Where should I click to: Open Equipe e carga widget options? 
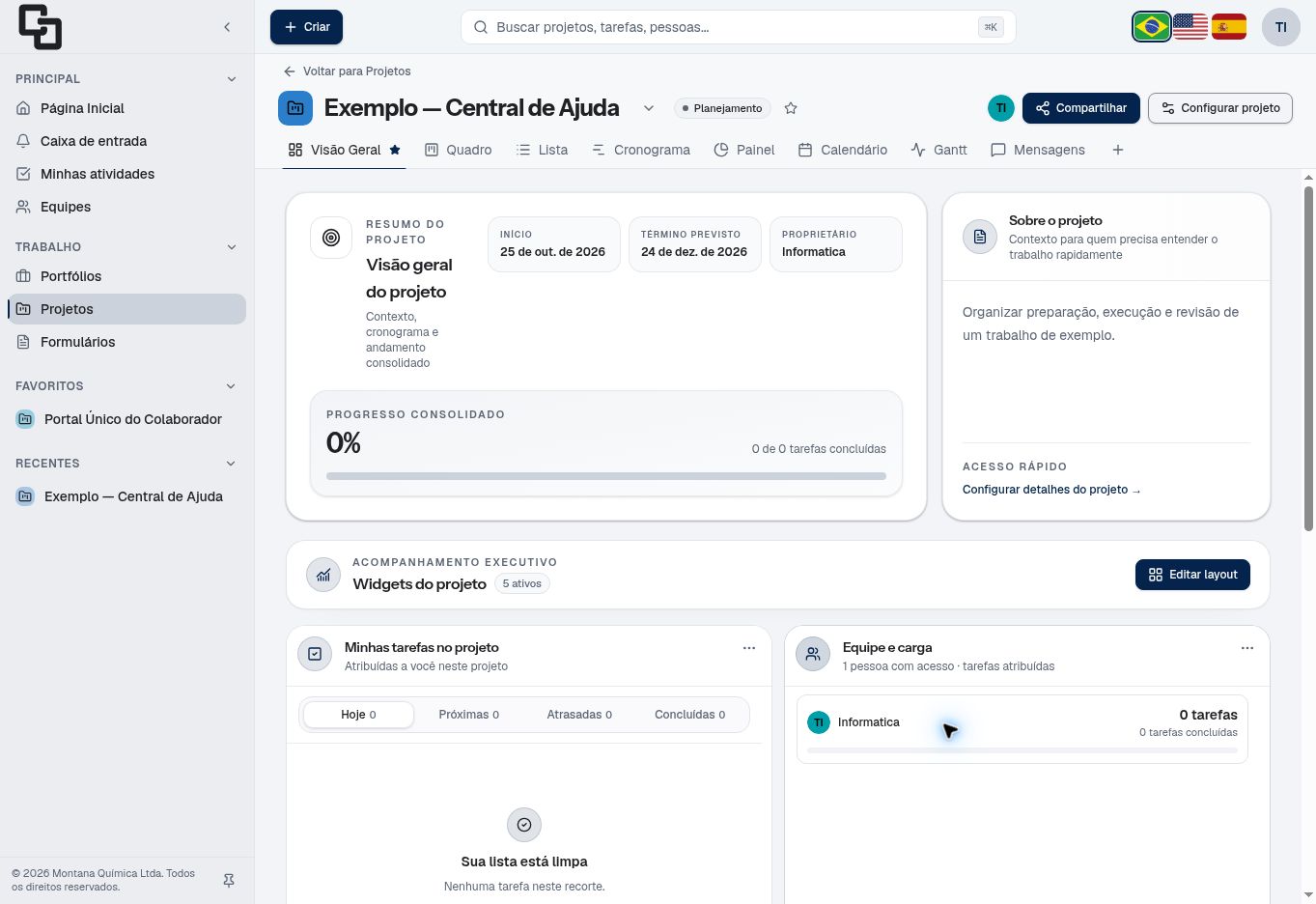pyautogui.click(x=1247, y=648)
